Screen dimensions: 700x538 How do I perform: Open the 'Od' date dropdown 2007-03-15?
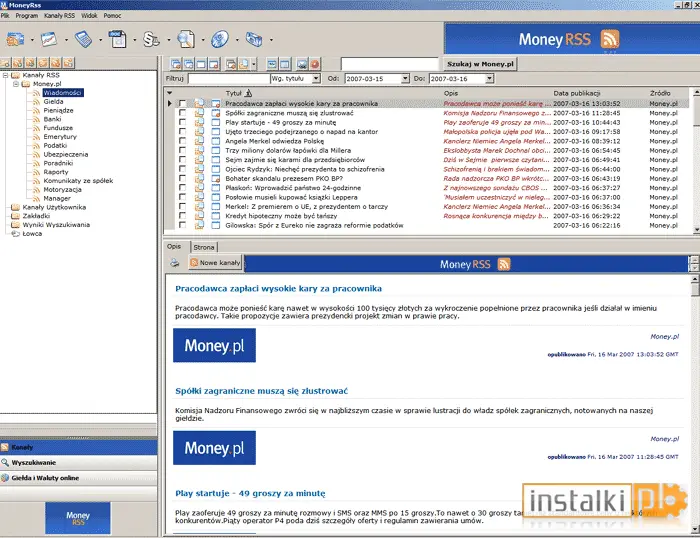pos(405,79)
